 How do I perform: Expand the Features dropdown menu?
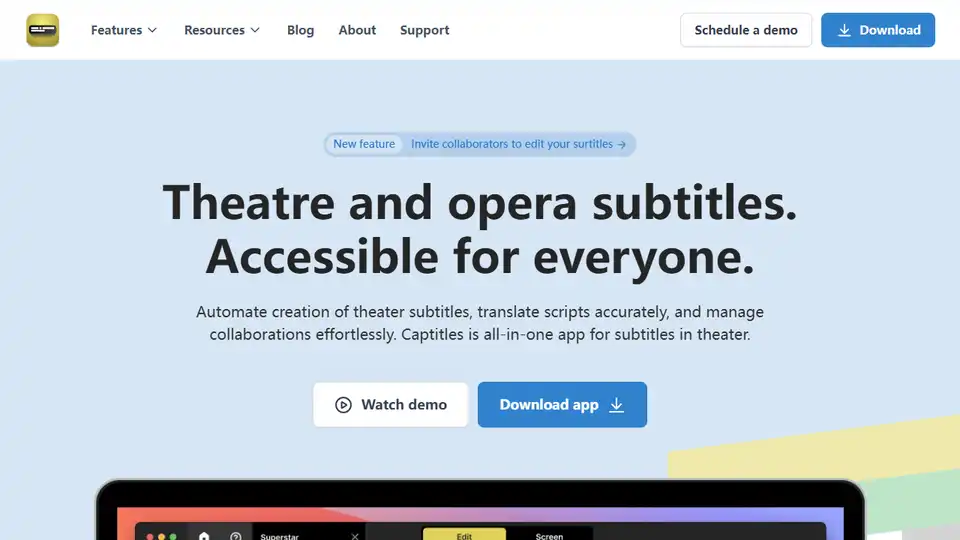click(x=124, y=30)
